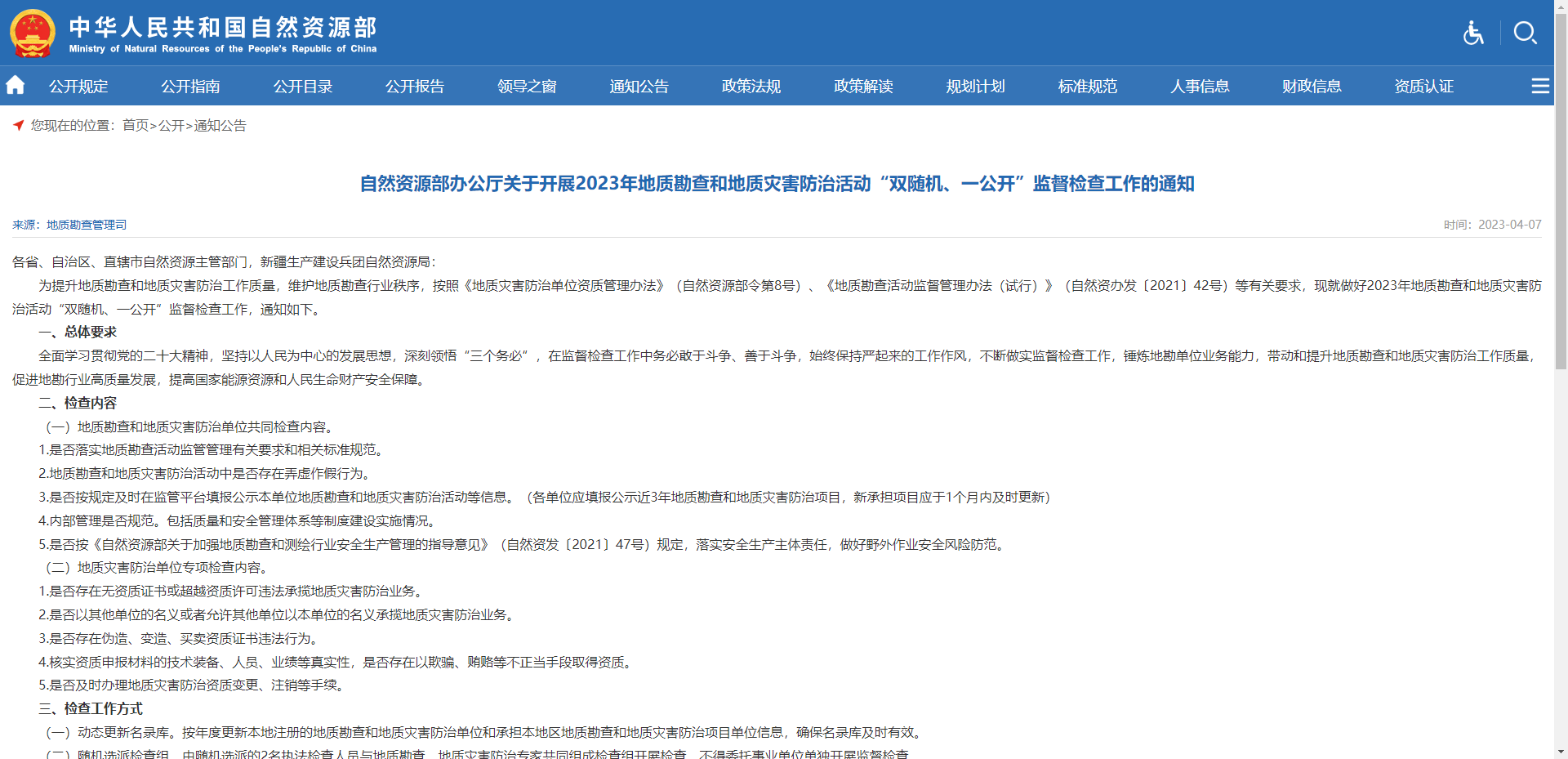Viewport: 1568px width, 759px height.
Task: Expand the hamburger menu icon
Action: point(1539,86)
